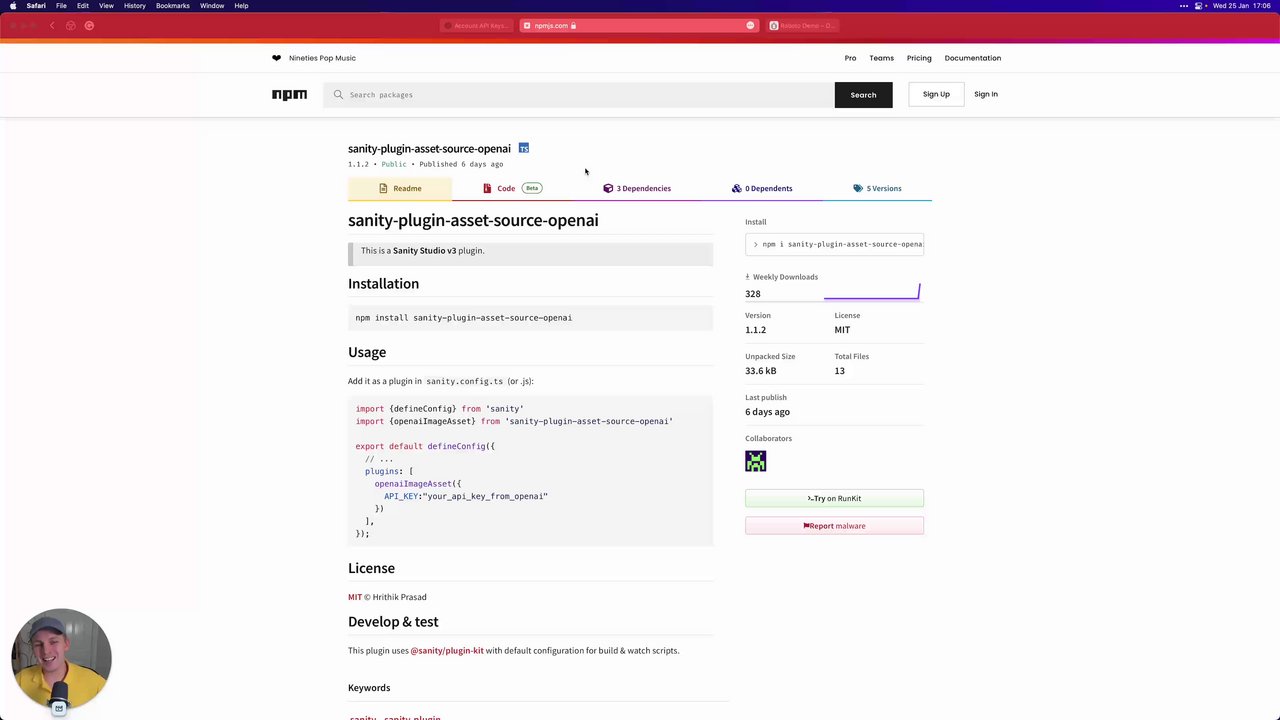Click the weekly downloads sparkline graph
Image resolution: width=1280 pixels, height=720 pixels.
(871, 291)
